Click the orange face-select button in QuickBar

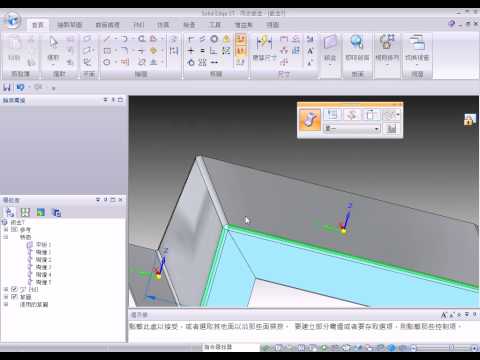(310, 119)
